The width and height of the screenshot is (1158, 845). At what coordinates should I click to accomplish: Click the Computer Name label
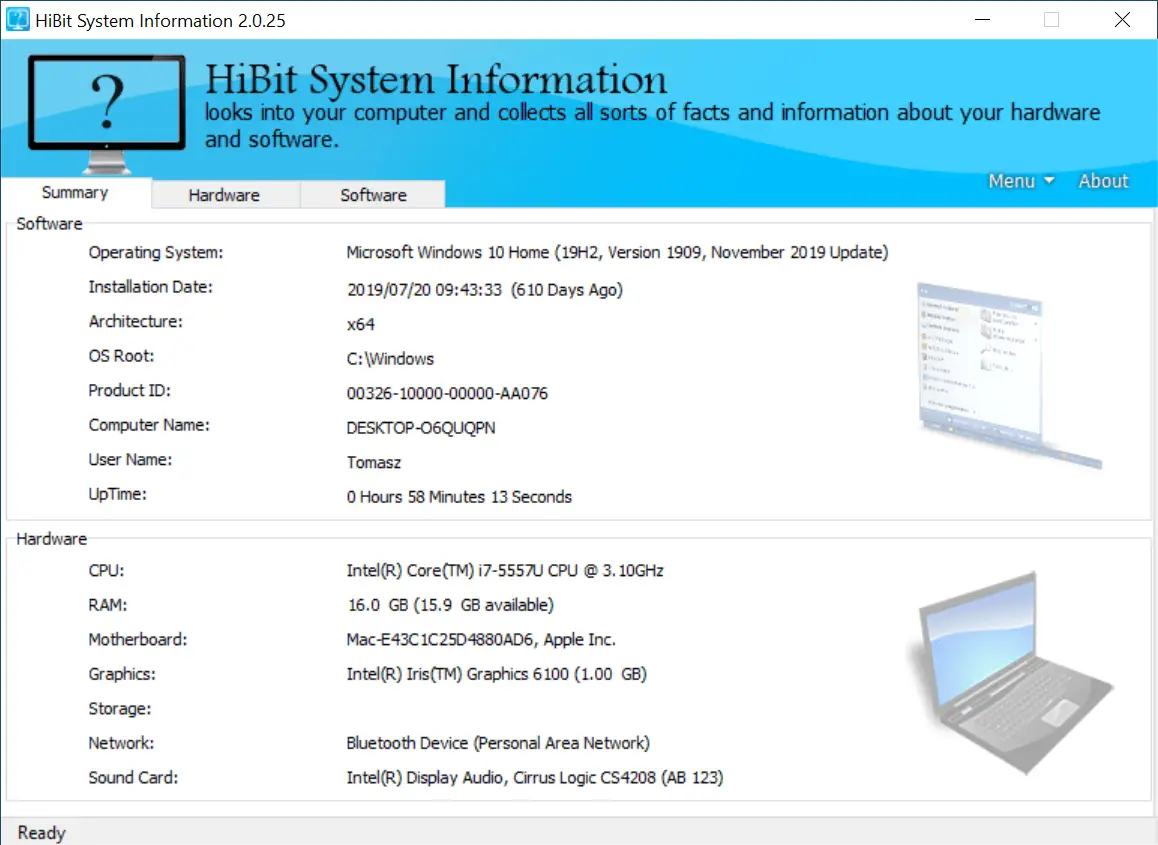click(x=149, y=425)
